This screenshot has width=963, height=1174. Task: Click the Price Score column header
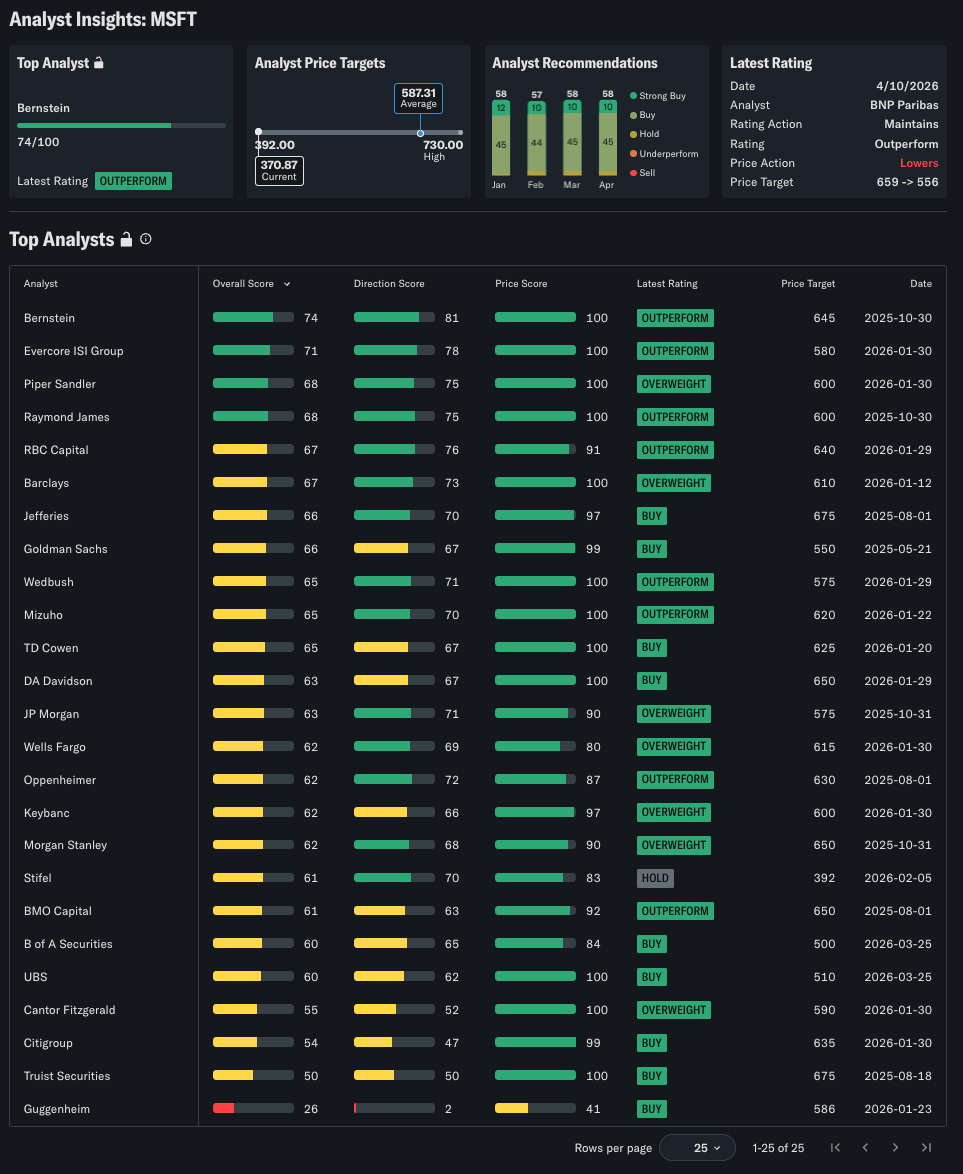tap(521, 284)
